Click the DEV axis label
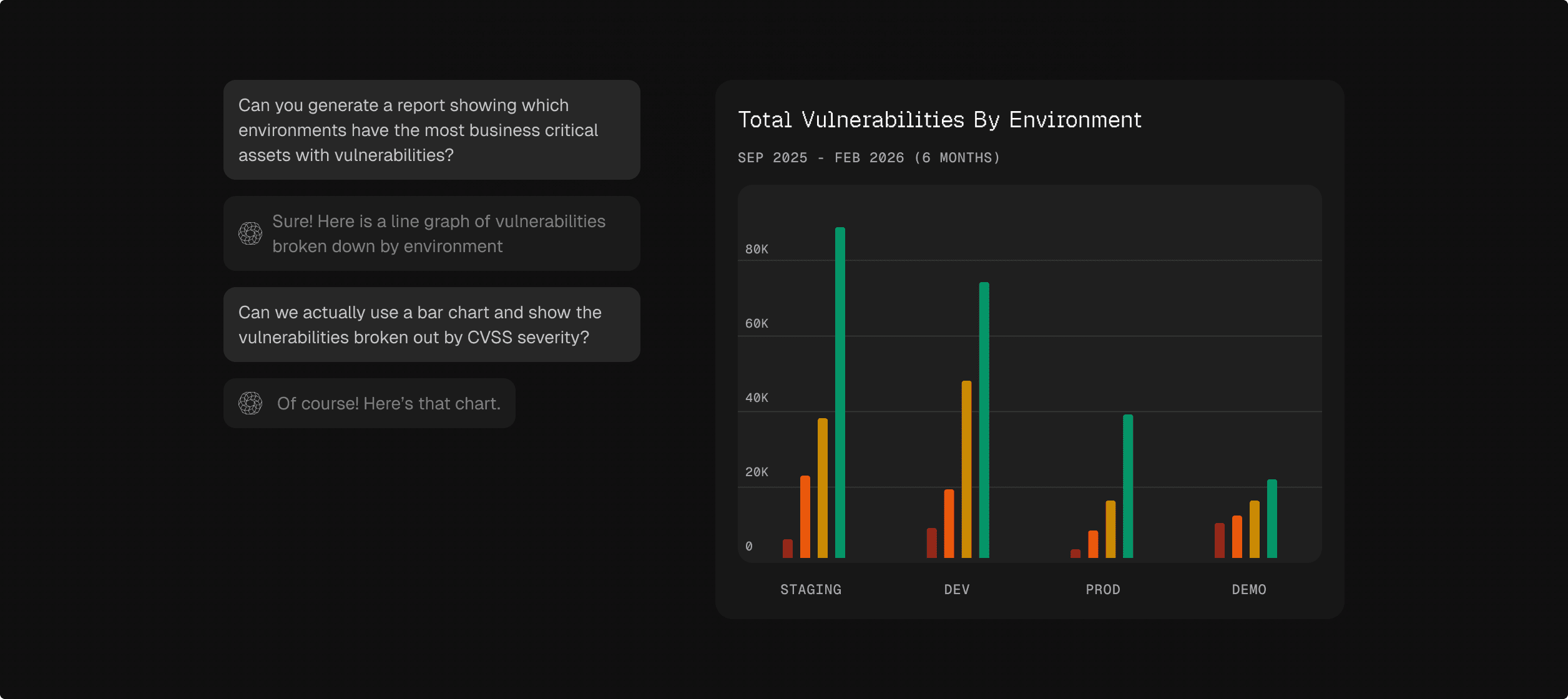 tap(957, 589)
